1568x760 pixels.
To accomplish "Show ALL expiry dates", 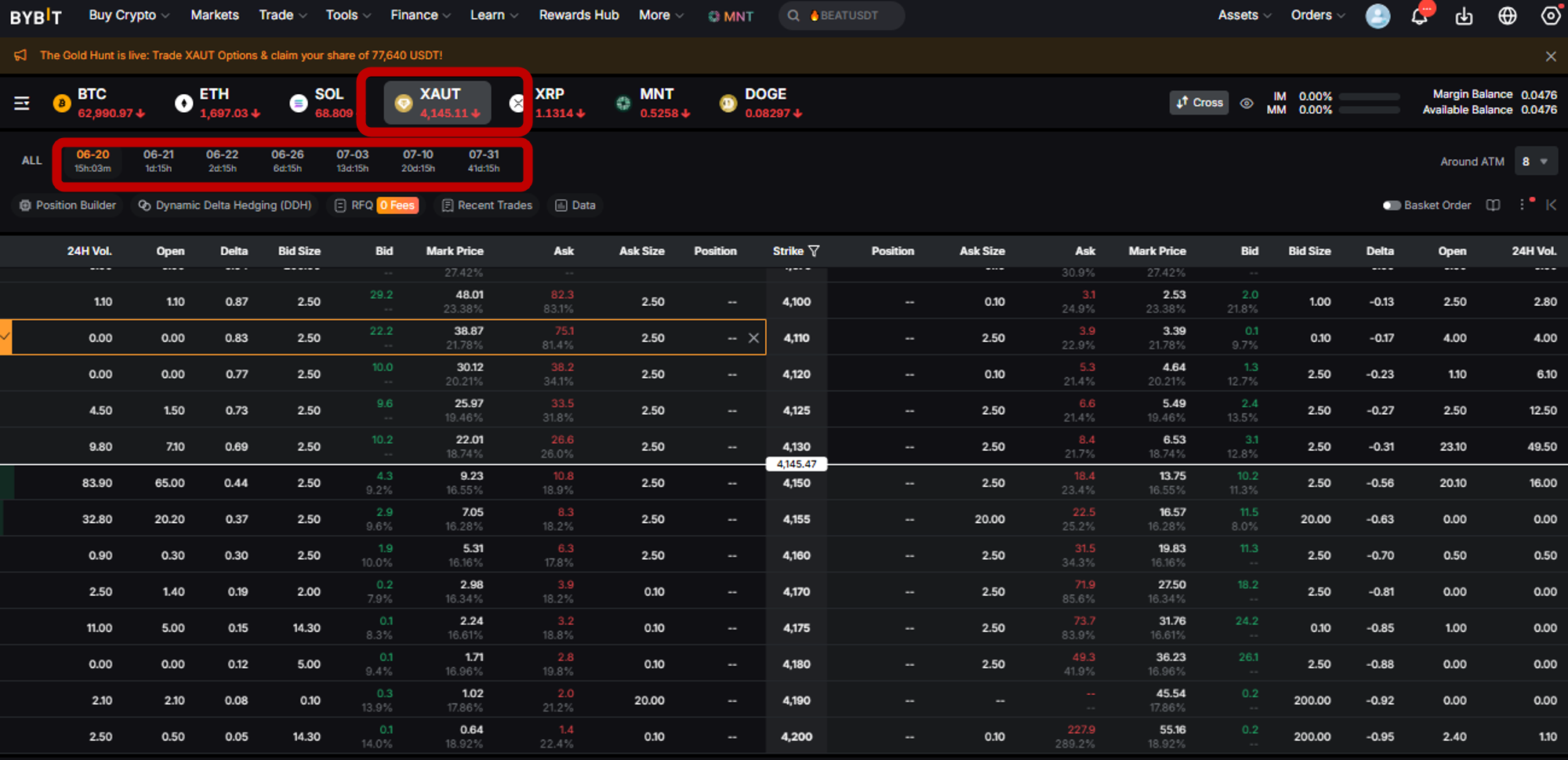I will (x=31, y=161).
